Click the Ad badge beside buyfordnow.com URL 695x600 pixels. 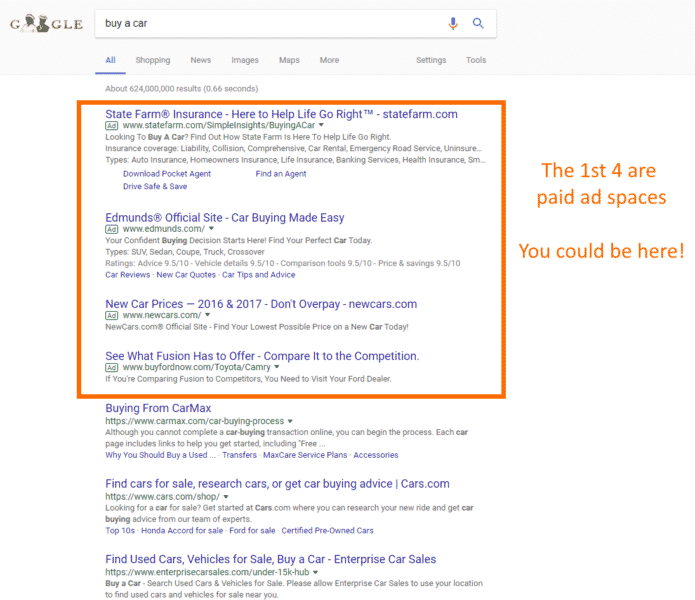(112, 367)
